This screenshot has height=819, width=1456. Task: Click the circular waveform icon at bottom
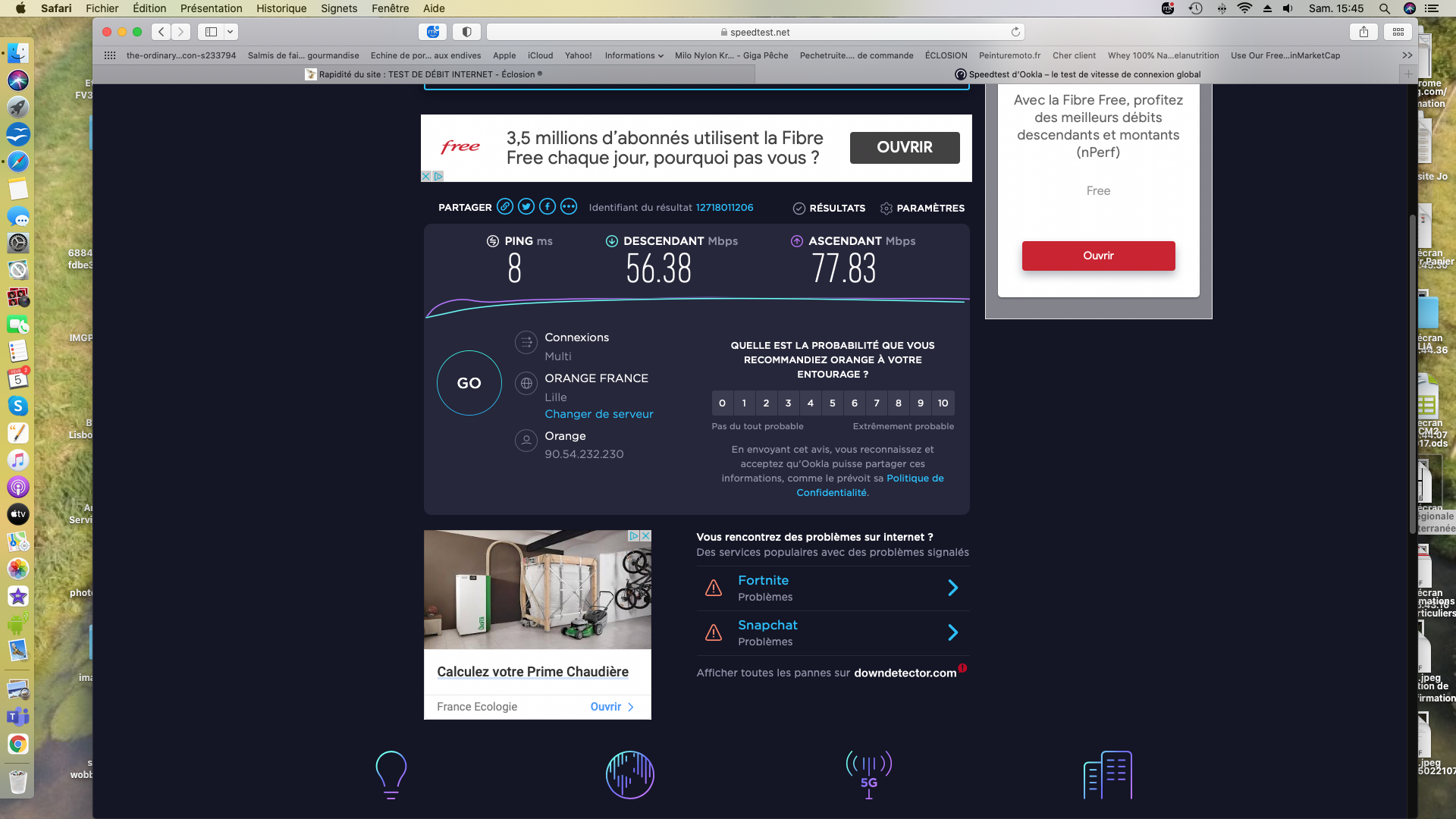click(x=629, y=774)
